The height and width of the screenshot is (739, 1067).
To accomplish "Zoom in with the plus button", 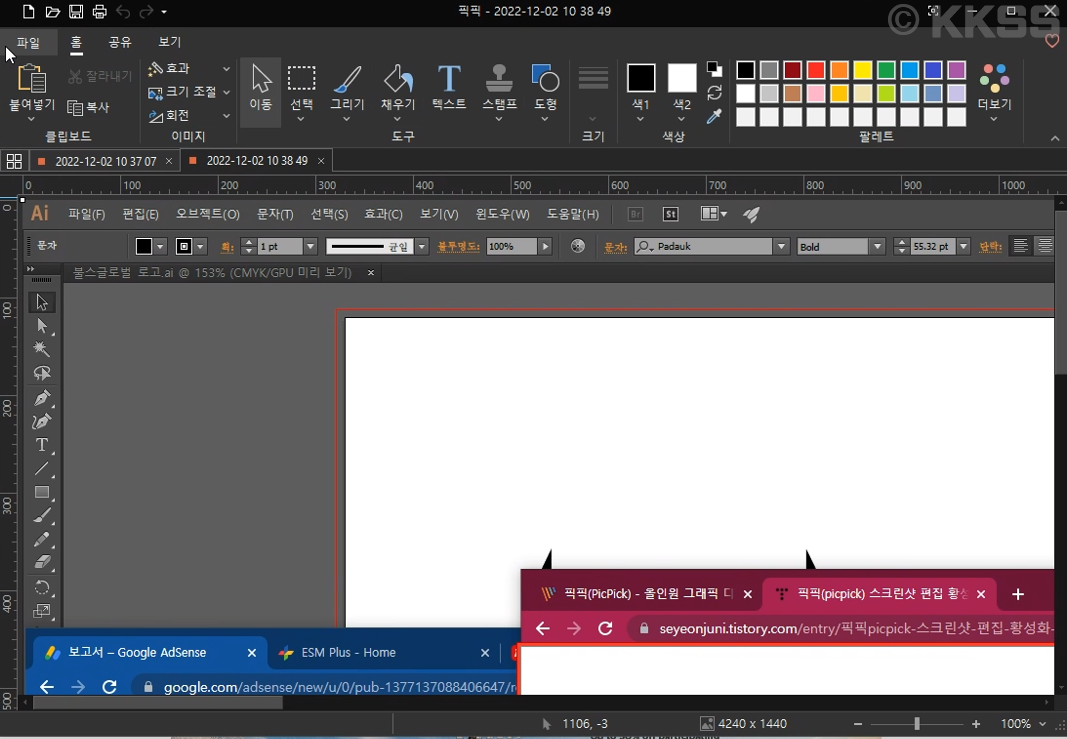I will click(976, 724).
